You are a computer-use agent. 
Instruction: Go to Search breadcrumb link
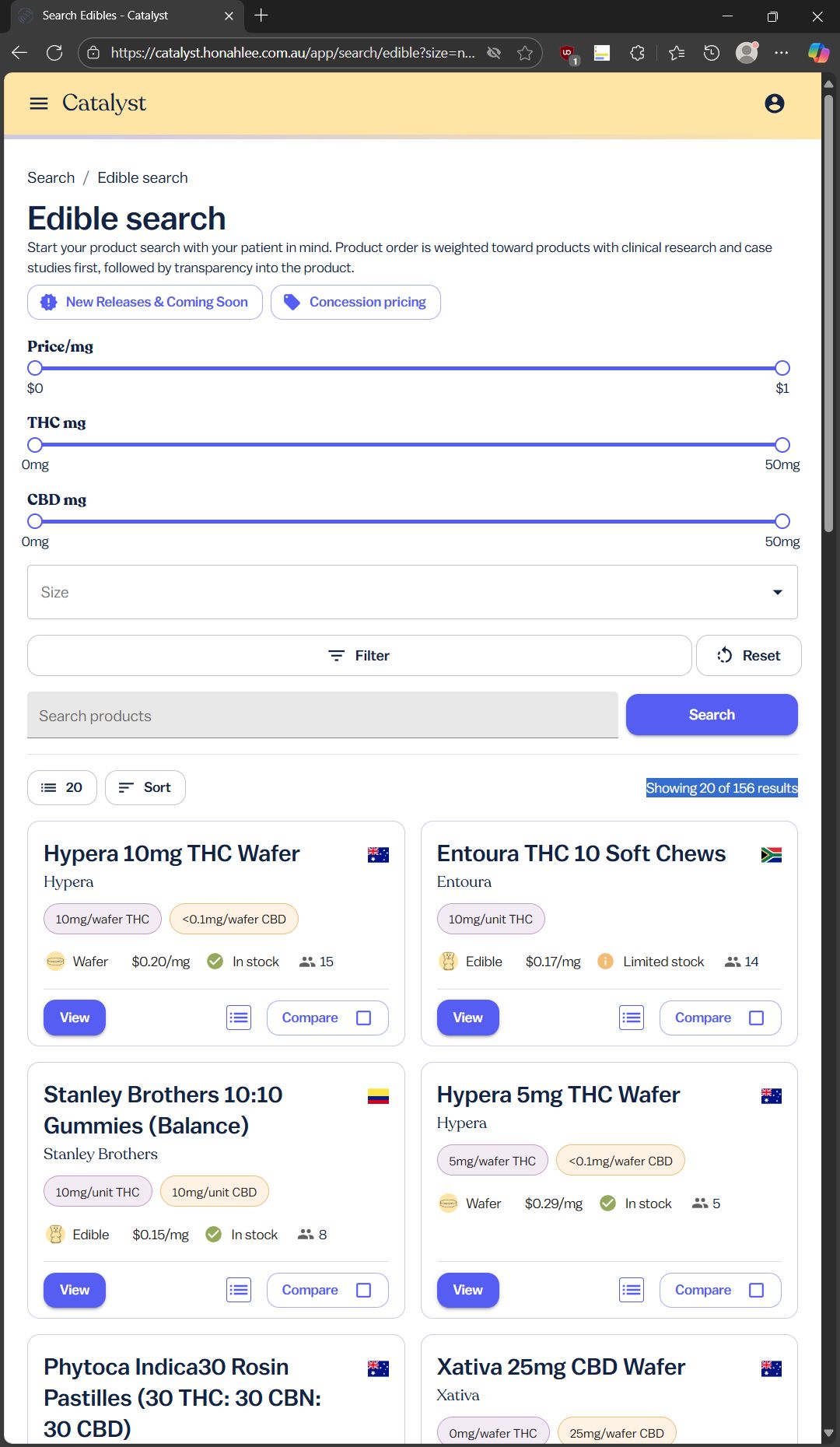51,177
